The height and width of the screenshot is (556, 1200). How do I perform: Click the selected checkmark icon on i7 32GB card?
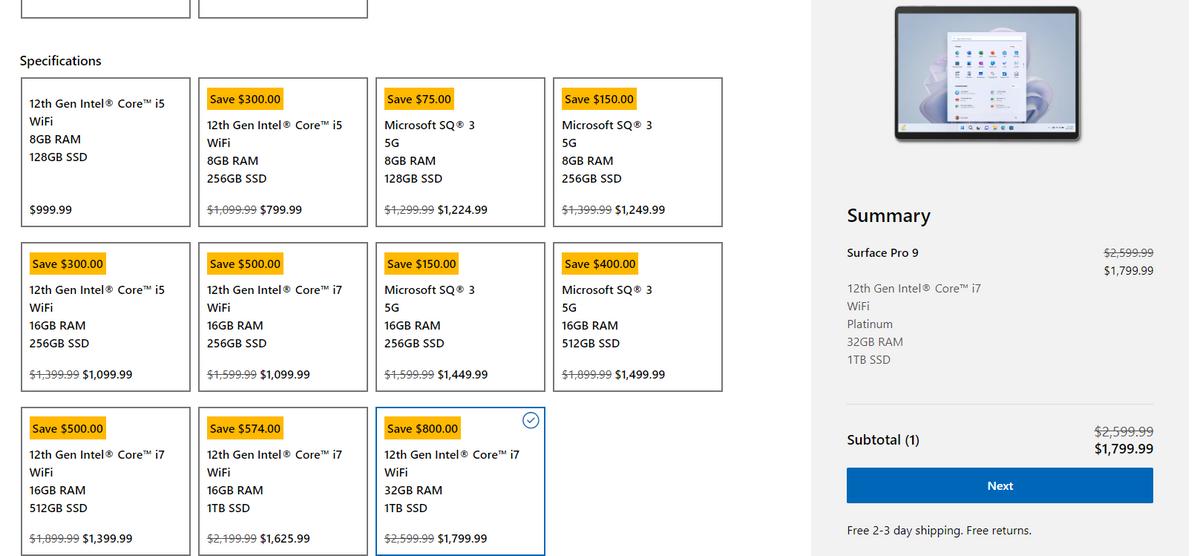[x=531, y=421]
